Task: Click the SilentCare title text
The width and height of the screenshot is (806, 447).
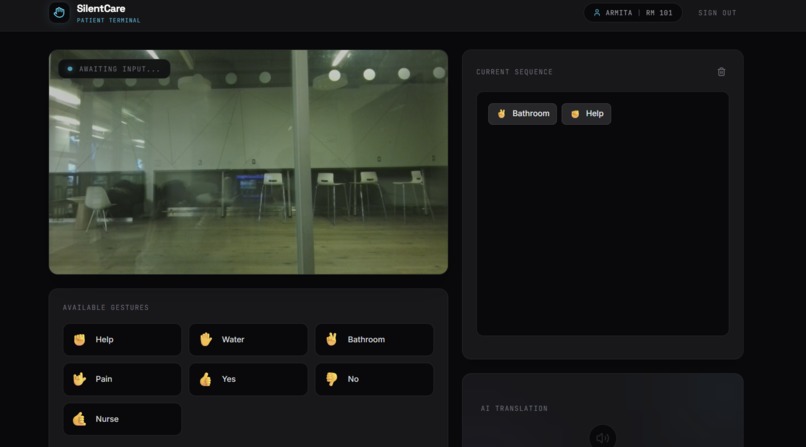Action: pyautogui.click(x=101, y=8)
